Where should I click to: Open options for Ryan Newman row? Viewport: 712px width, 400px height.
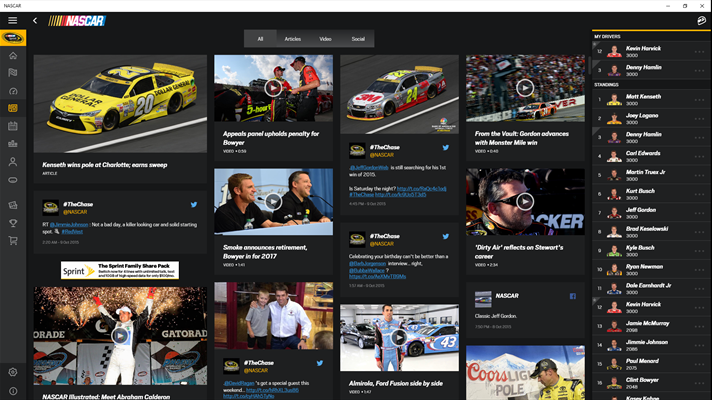point(699,270)
